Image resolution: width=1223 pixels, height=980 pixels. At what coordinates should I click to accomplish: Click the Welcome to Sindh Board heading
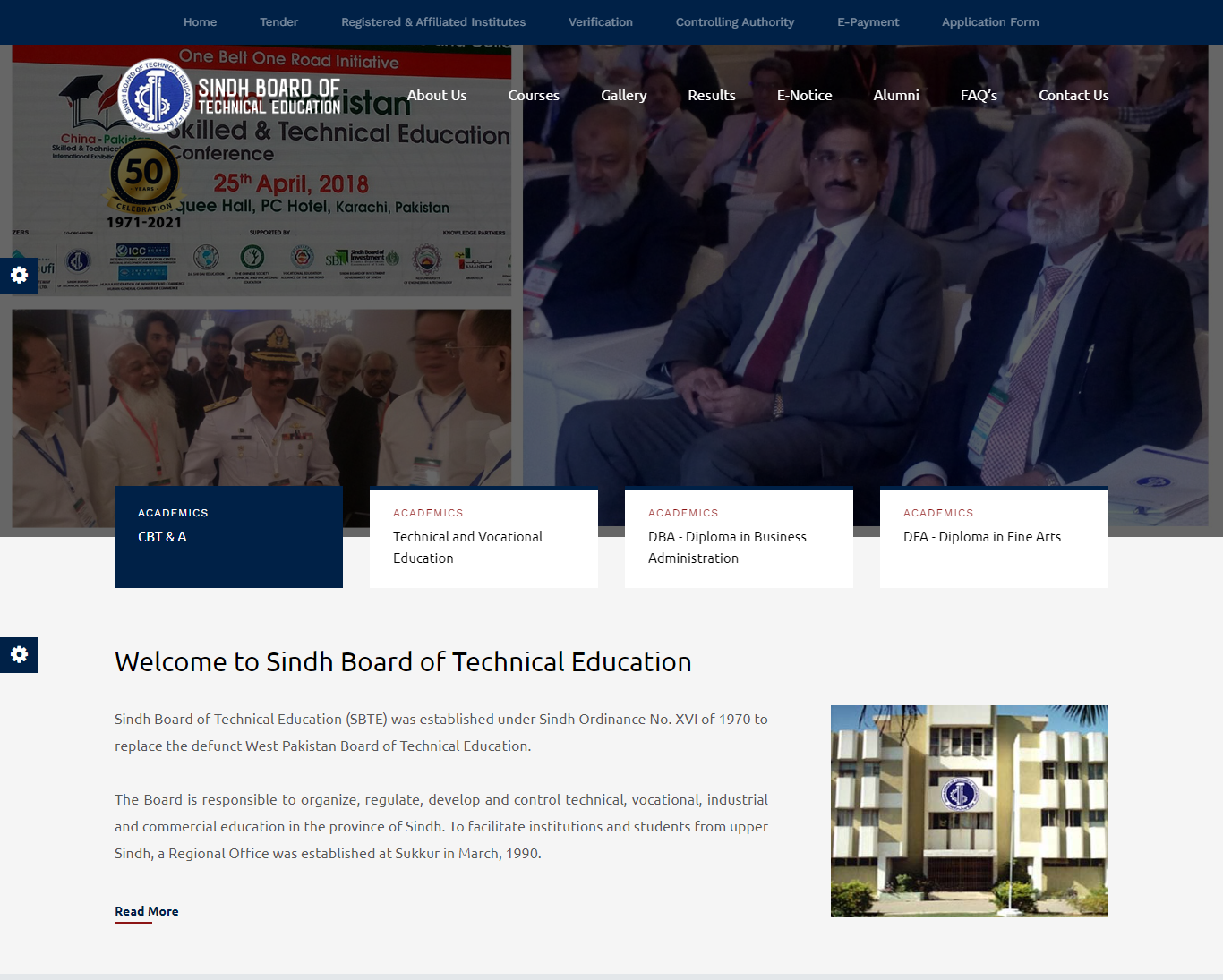pos(403,661)
